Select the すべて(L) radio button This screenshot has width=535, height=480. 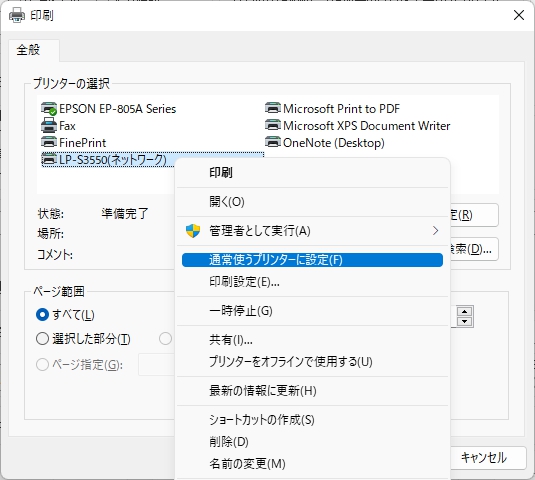[x=42, y=315]
